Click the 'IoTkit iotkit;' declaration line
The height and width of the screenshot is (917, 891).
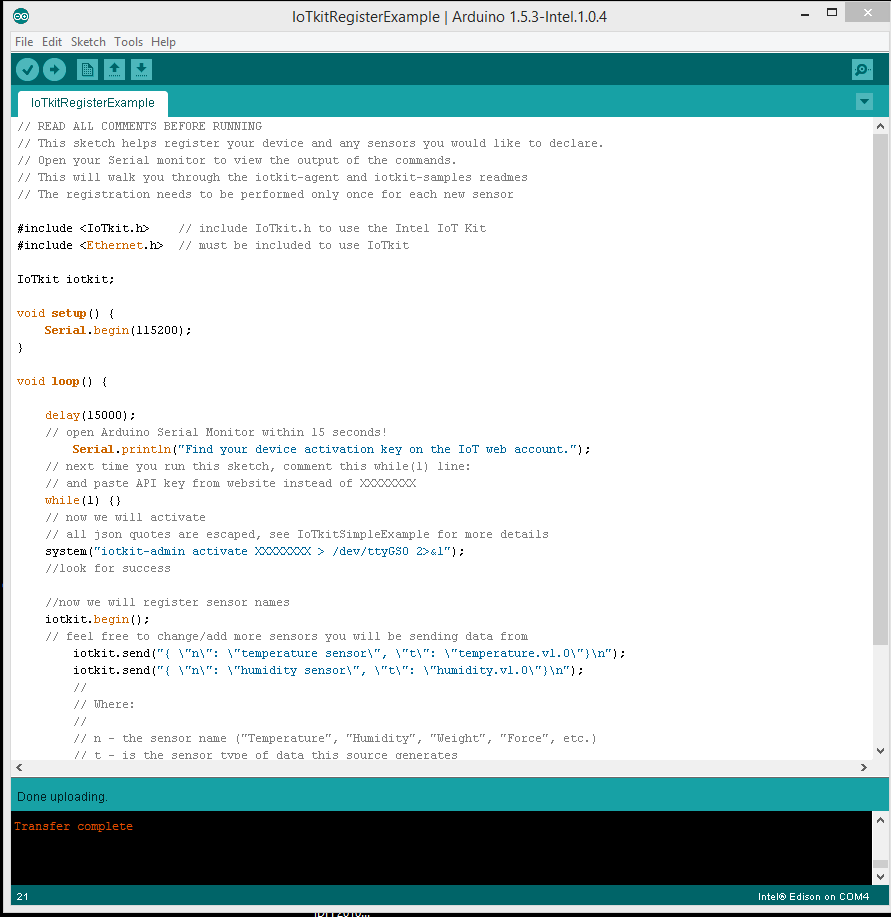65,279
